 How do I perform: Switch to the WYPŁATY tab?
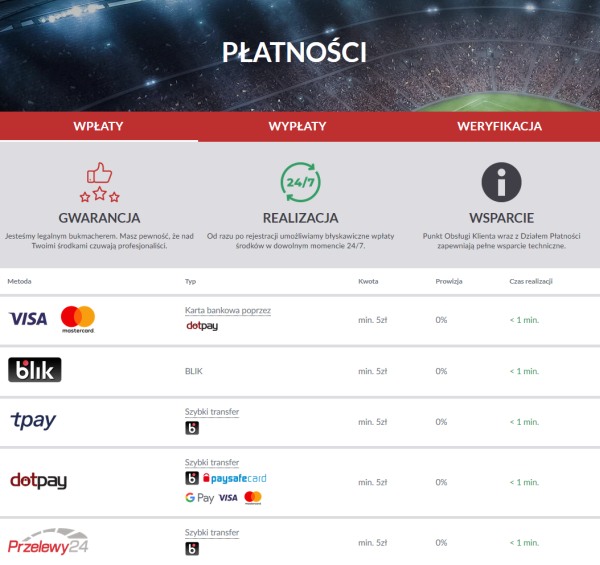pyautogui.click(x=297, y=126)
